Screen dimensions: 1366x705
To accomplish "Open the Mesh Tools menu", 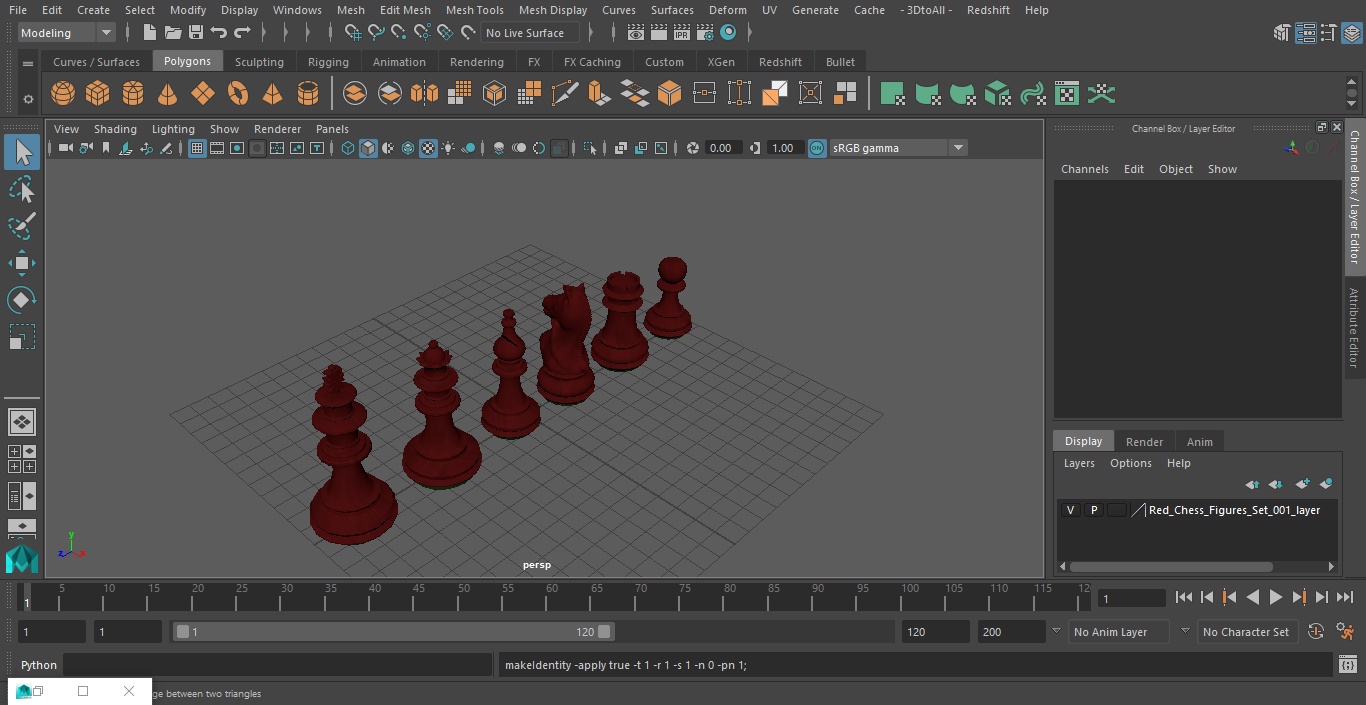I will coord(474,10).
